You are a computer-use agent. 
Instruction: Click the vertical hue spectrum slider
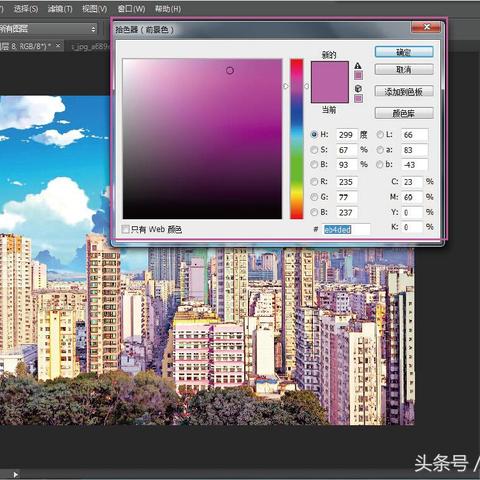pos(296,139)
